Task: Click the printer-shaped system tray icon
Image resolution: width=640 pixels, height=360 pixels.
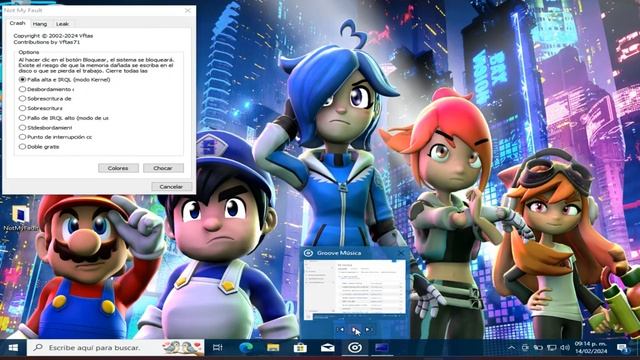Action: [x=525, y=348]
